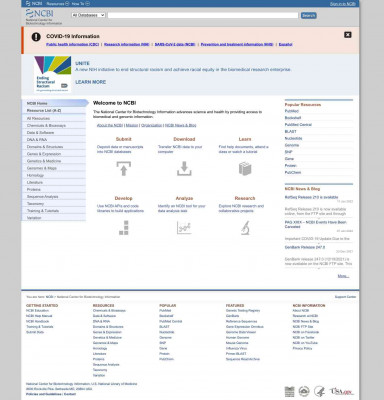Open Nucleotide in Popular Resources
Image resolution: width=384 pixels, height=400 pixels.
(293, 138)
